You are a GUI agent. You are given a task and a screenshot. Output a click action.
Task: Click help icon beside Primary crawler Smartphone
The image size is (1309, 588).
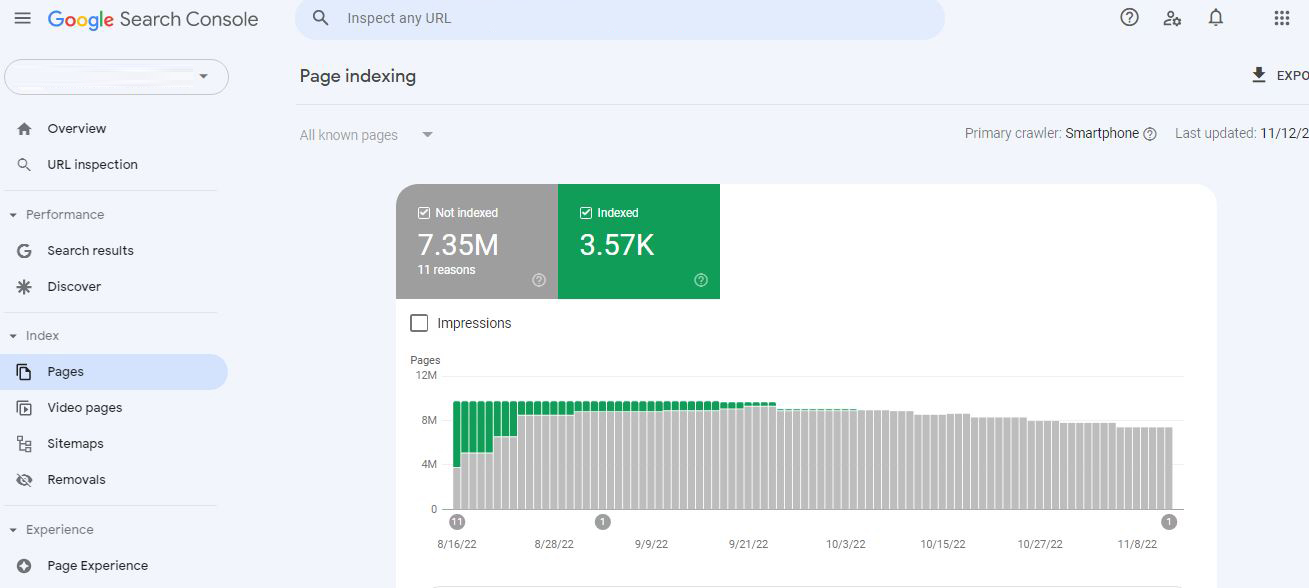pyautogui.click(x=1150, y=134)
